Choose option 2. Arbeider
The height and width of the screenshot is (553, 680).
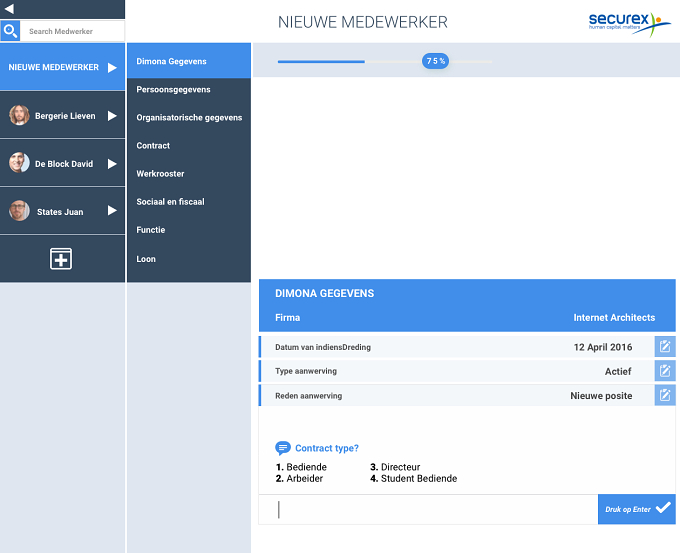point(300,478)
